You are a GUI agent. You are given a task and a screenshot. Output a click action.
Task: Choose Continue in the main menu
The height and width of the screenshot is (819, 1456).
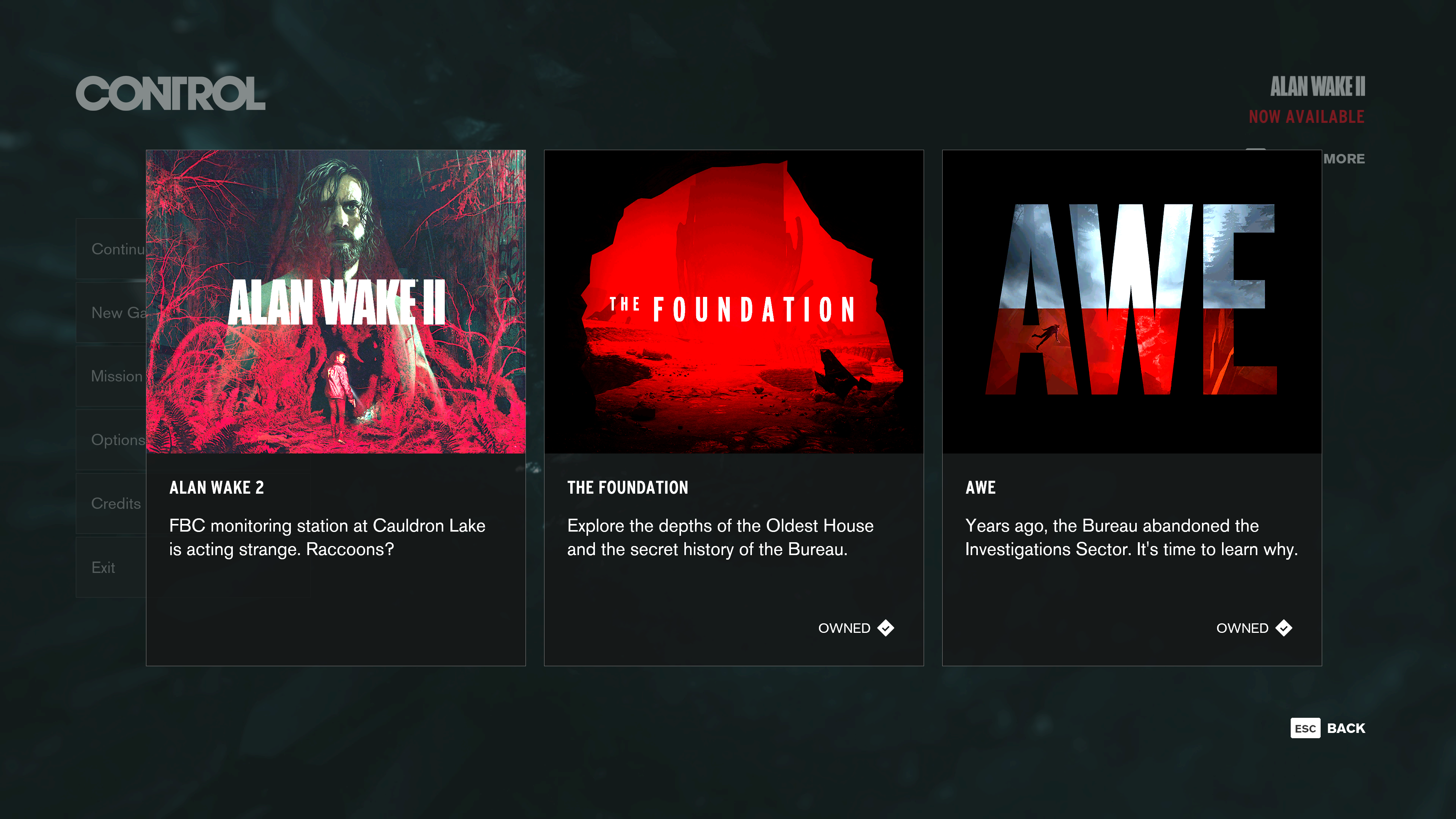click(111, 249)
